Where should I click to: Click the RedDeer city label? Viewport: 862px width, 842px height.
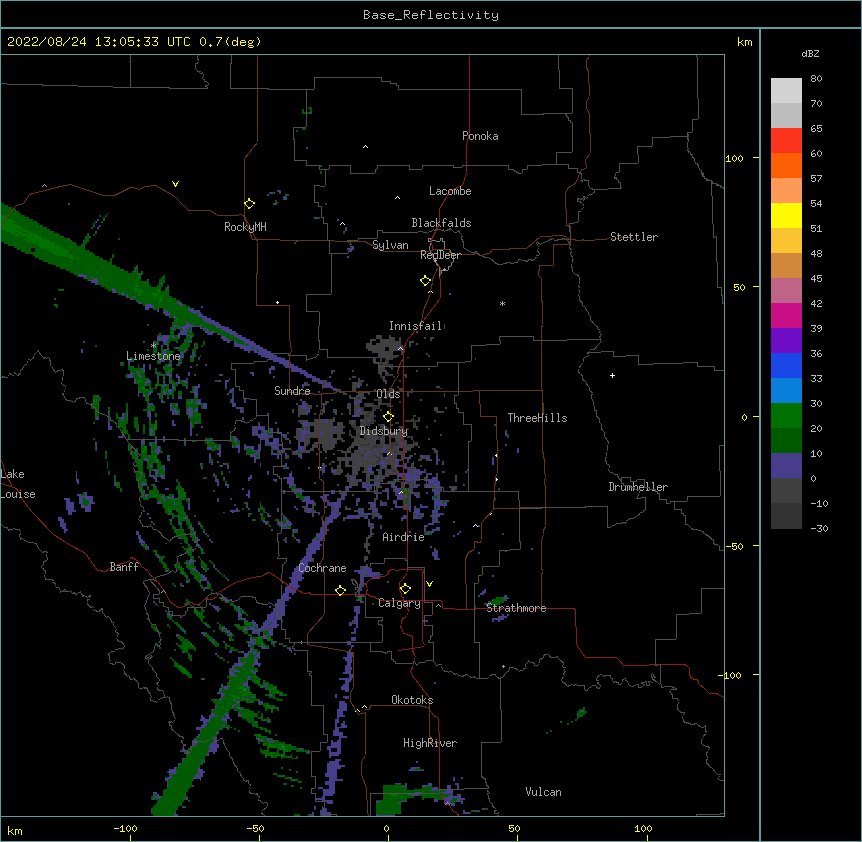pyautogui.click(x=440, y=255)
